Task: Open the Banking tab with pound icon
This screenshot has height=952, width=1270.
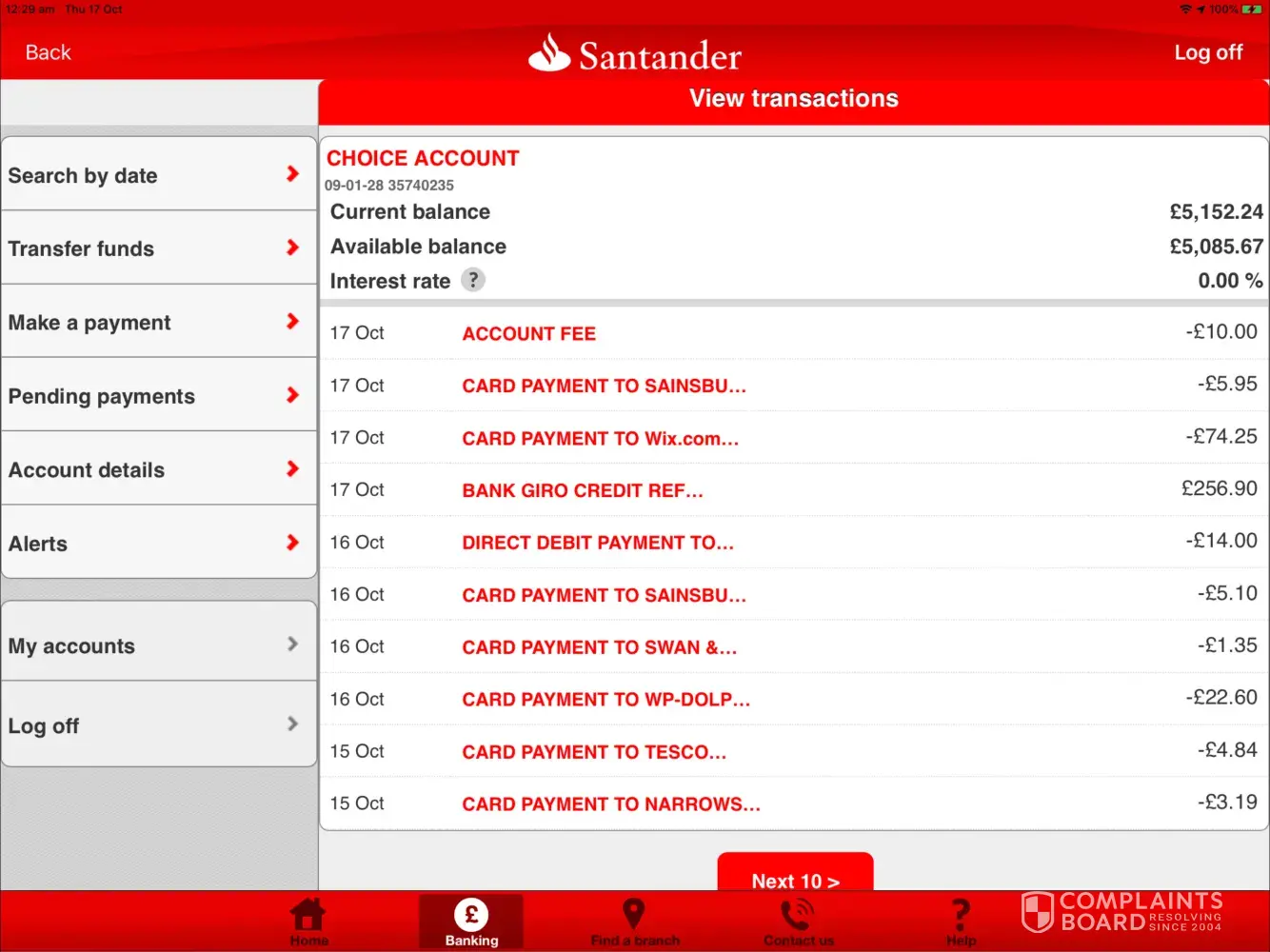Action: 471,922
